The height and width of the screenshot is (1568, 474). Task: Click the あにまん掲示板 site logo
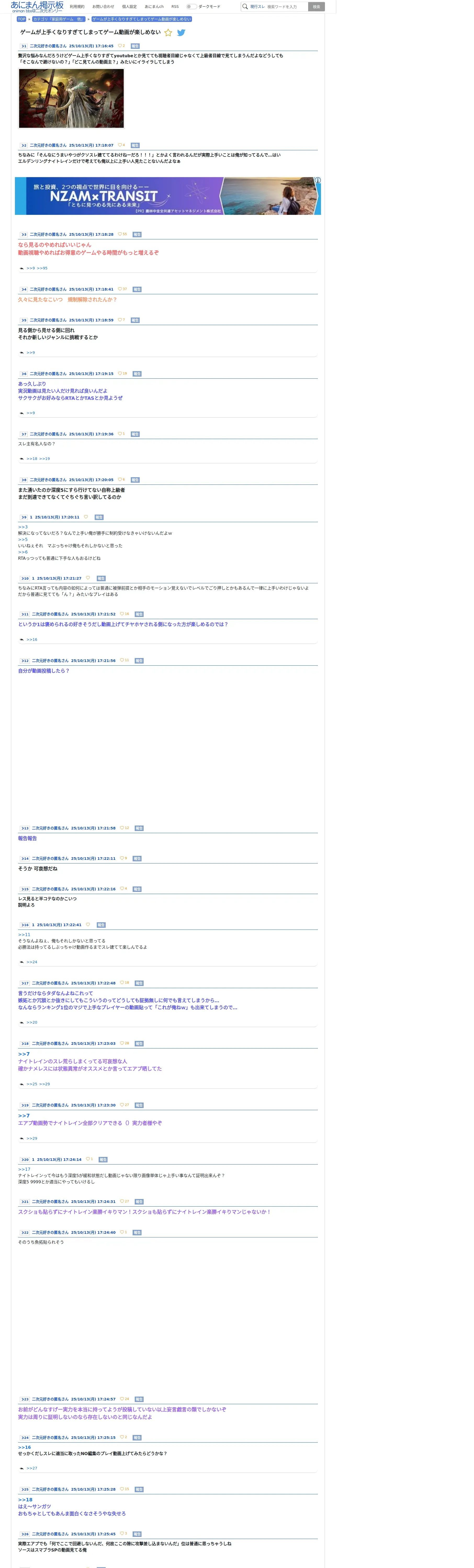tap(37, 7)
